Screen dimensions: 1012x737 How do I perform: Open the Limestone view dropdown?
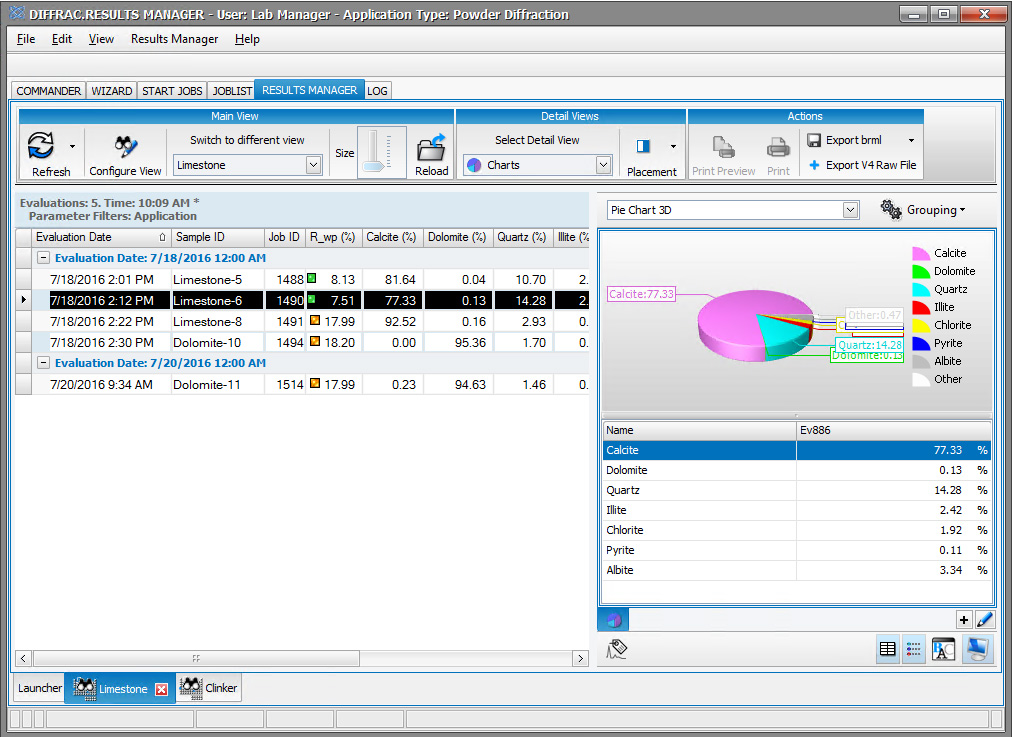(313, 165)
